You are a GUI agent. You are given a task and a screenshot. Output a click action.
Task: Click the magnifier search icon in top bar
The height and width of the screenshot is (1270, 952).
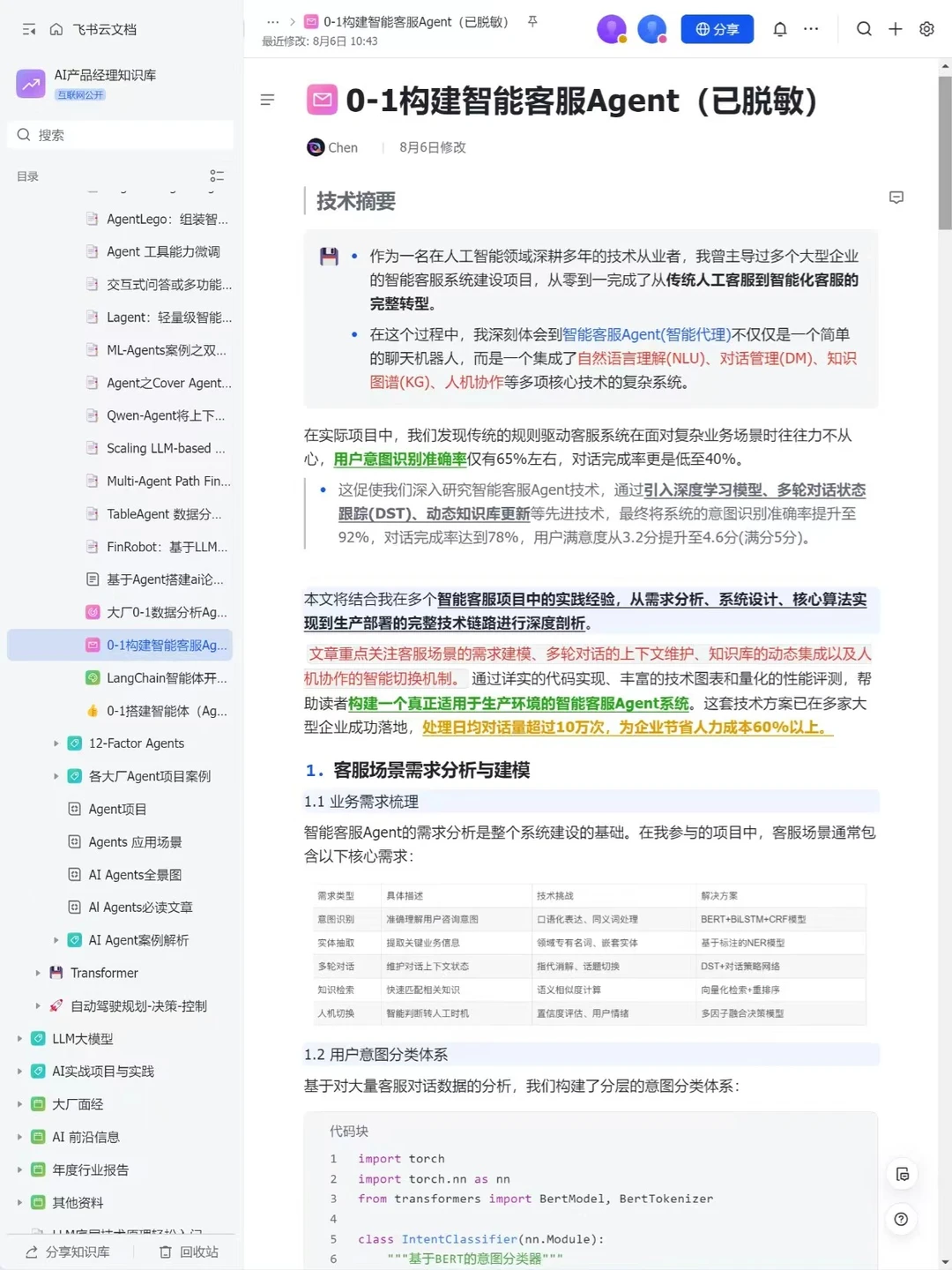[864, 28]
